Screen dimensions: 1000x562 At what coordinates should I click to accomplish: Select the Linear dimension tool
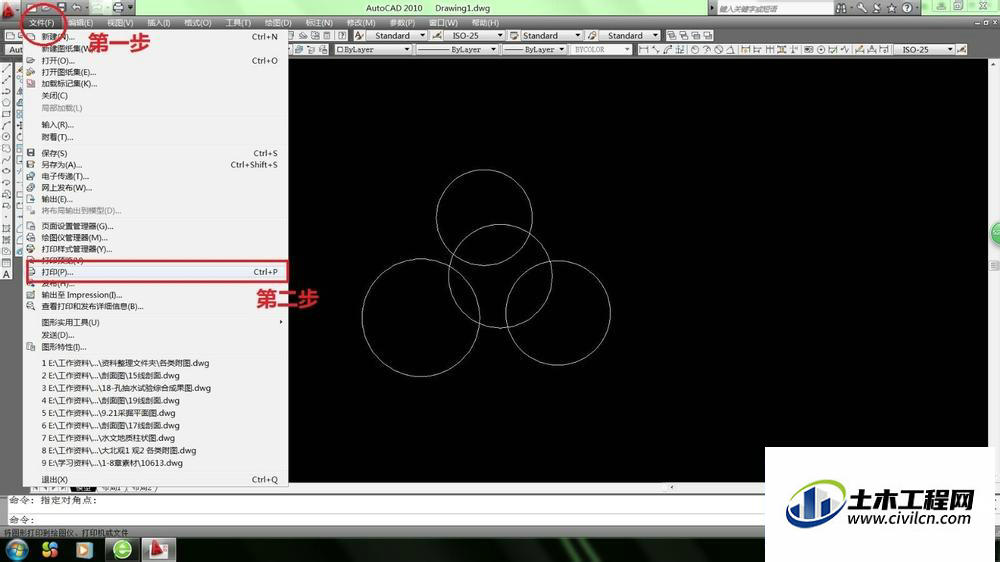[x=643, y=50]
